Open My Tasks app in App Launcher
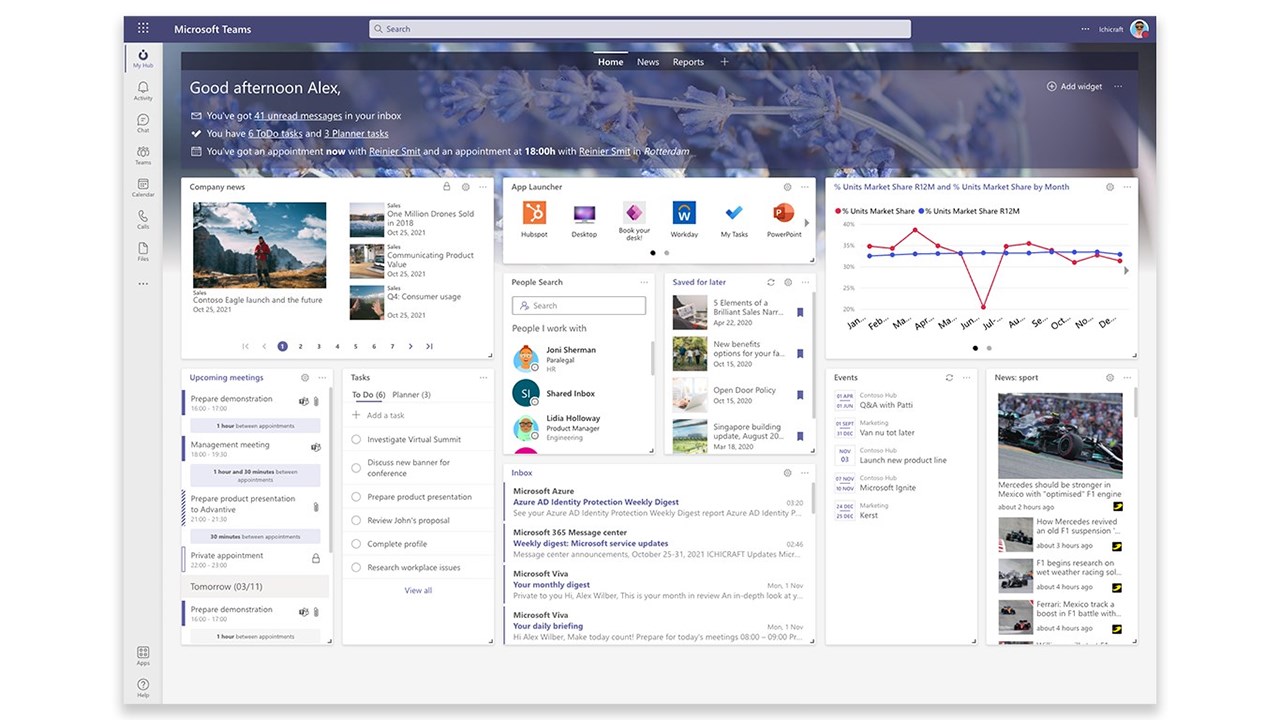1280x720 pixels. point(734,219)
